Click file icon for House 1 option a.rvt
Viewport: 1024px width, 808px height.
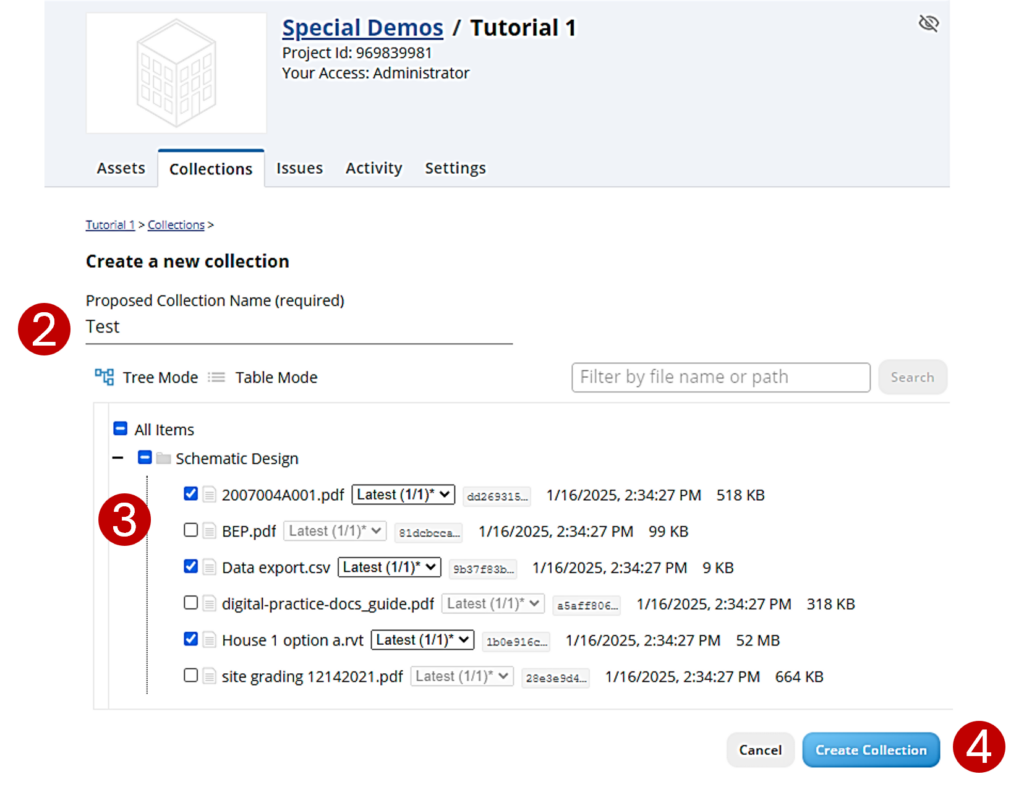pos(210,640)
